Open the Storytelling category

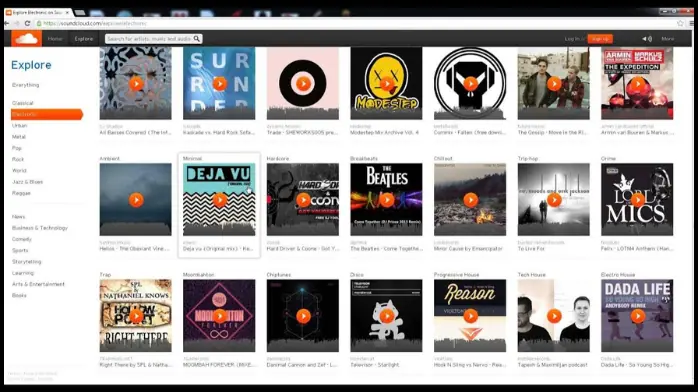click(x=26, y=262)
